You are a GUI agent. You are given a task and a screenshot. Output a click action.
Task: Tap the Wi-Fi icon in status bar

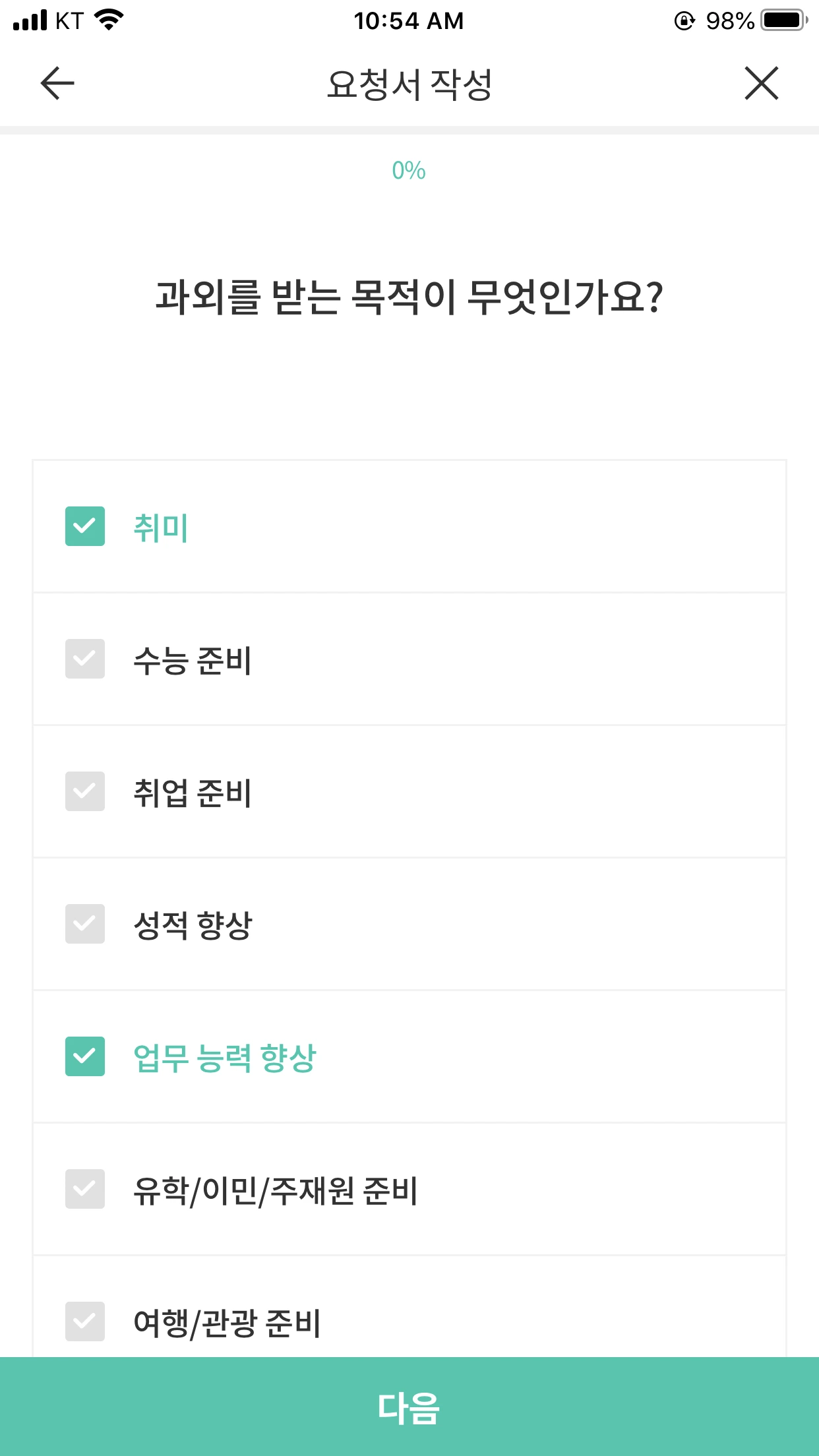click(x=109, y=20)
